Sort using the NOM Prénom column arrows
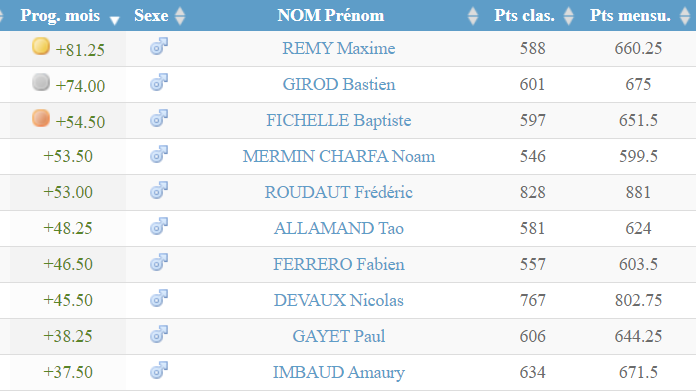 click(473, 16)
